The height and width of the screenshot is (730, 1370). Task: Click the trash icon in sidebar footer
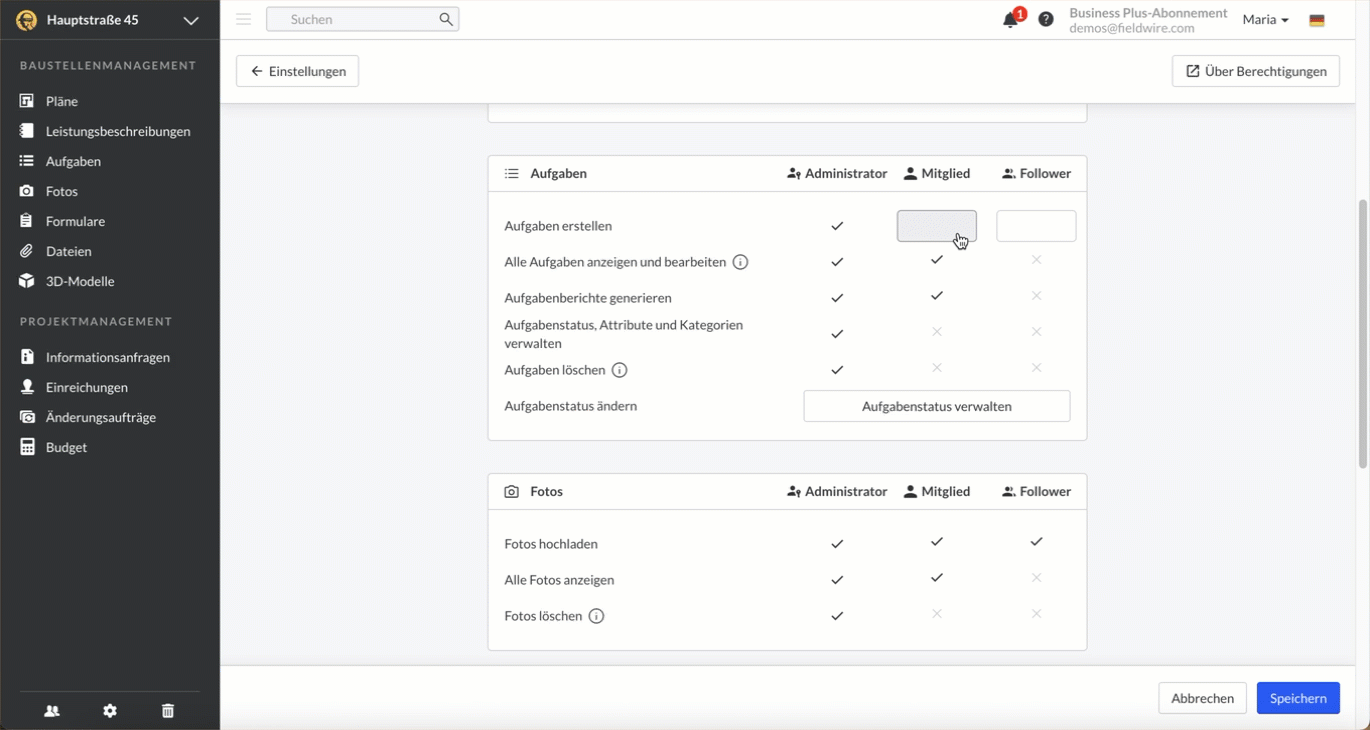pos(168,711)
